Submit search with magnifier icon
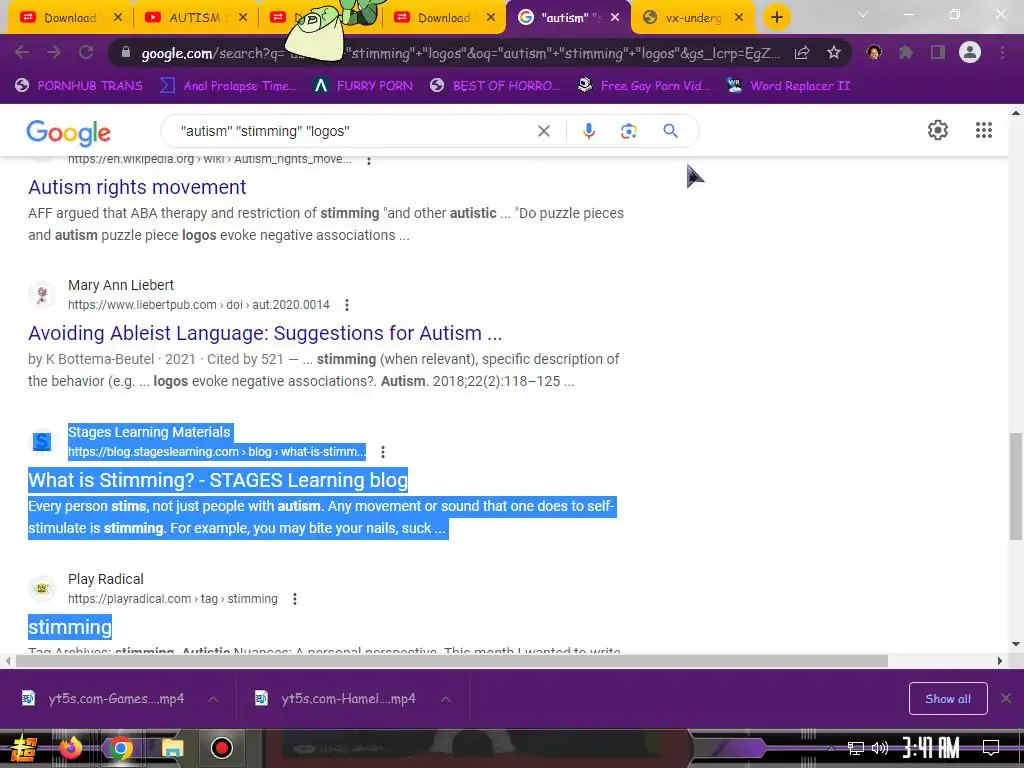Screen dimensions: 1024x768 coord(670,131)
